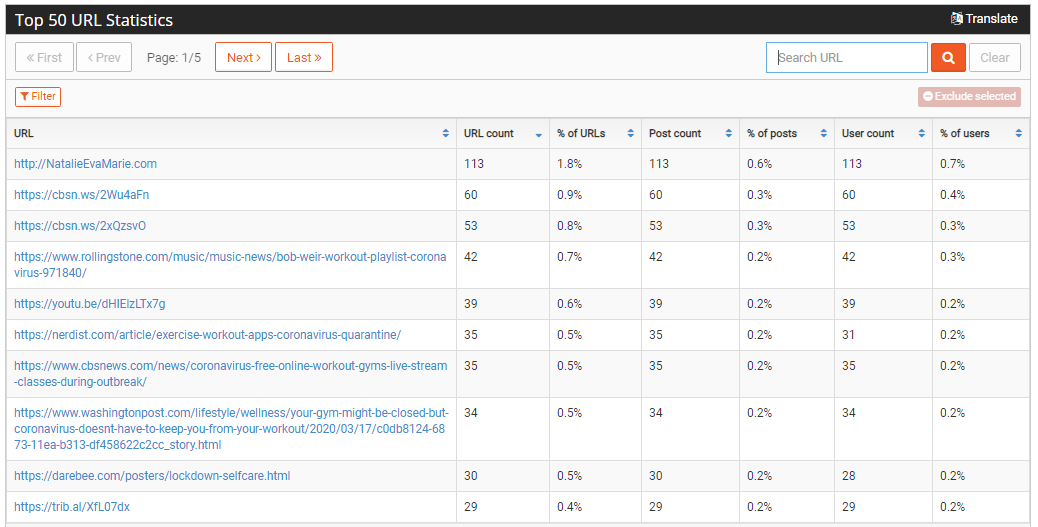The width and height of the screenshot is (1038, 527).
Task: Click the Exclude selected button
Action: [x=969, y=97]
